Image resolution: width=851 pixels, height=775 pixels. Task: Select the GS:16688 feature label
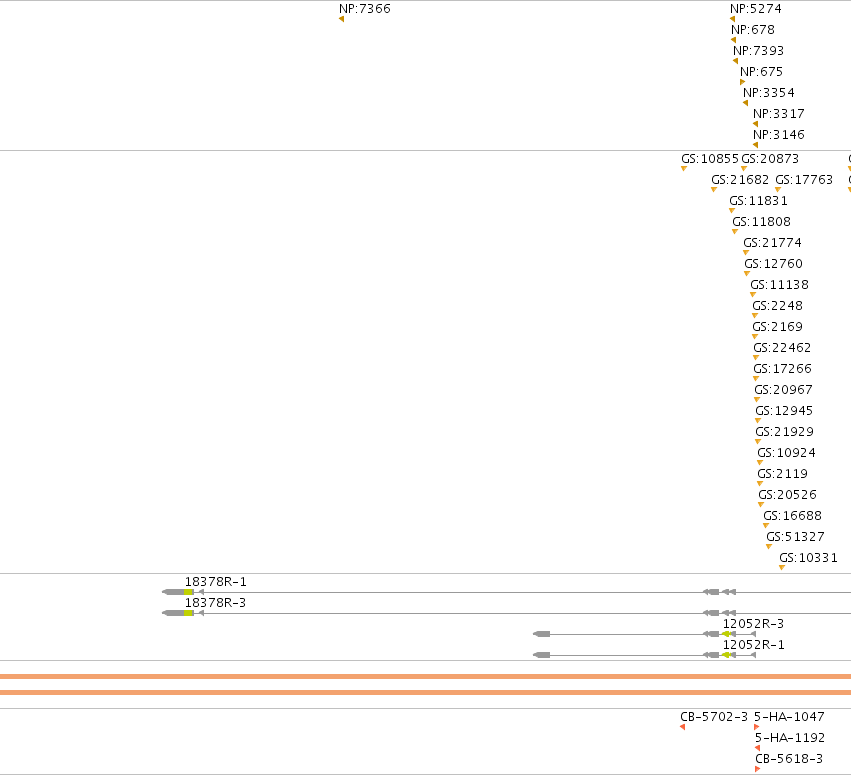[792, 516]
